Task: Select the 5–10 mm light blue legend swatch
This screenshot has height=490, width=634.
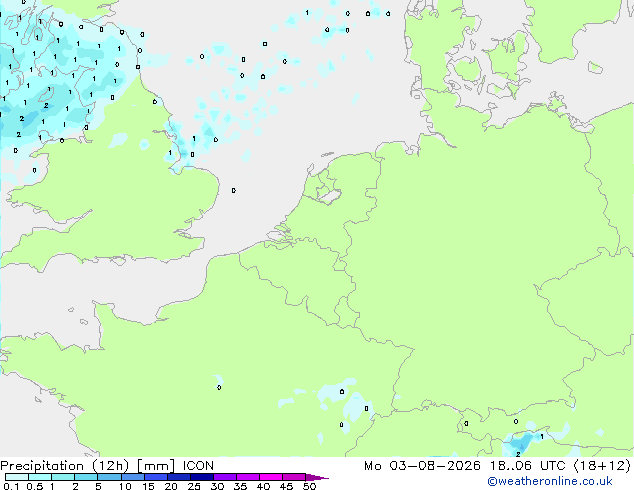Action: (109, 477)
